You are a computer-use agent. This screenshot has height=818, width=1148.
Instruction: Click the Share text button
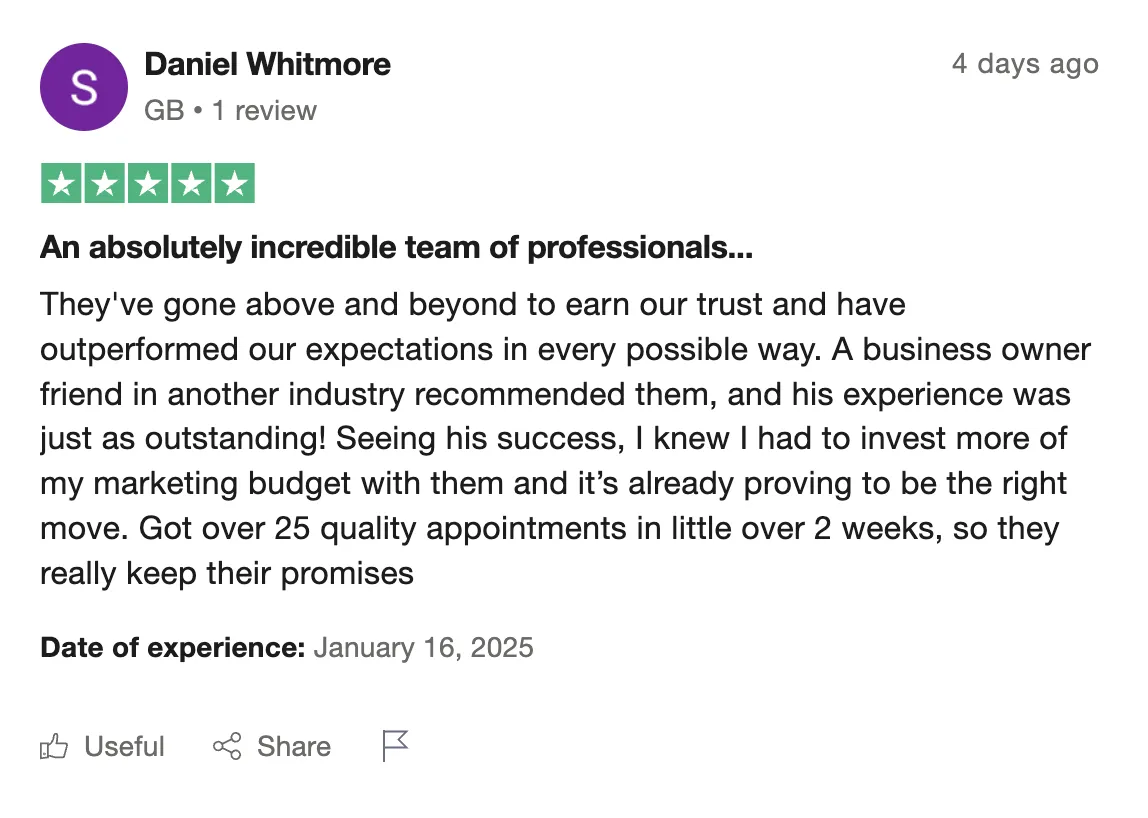294,746
